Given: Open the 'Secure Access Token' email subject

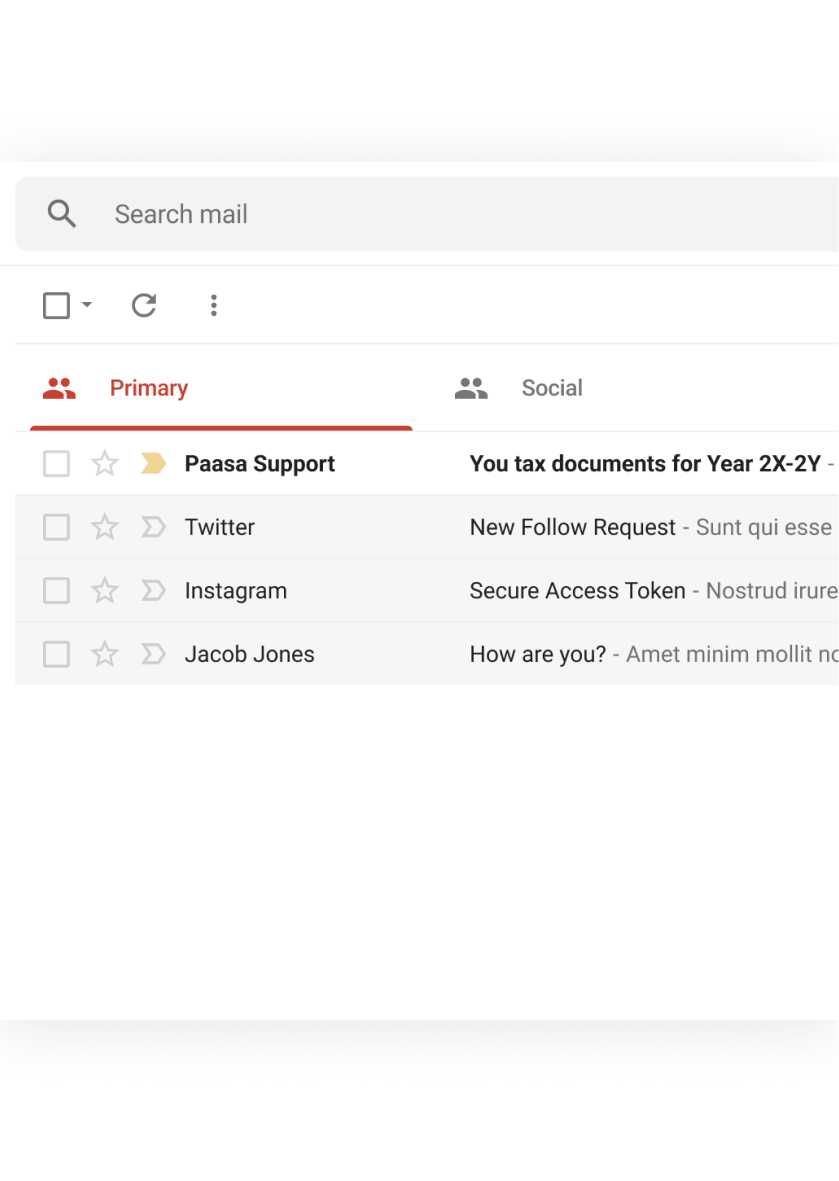Looking at the screenshot, I should click(578, 590).
